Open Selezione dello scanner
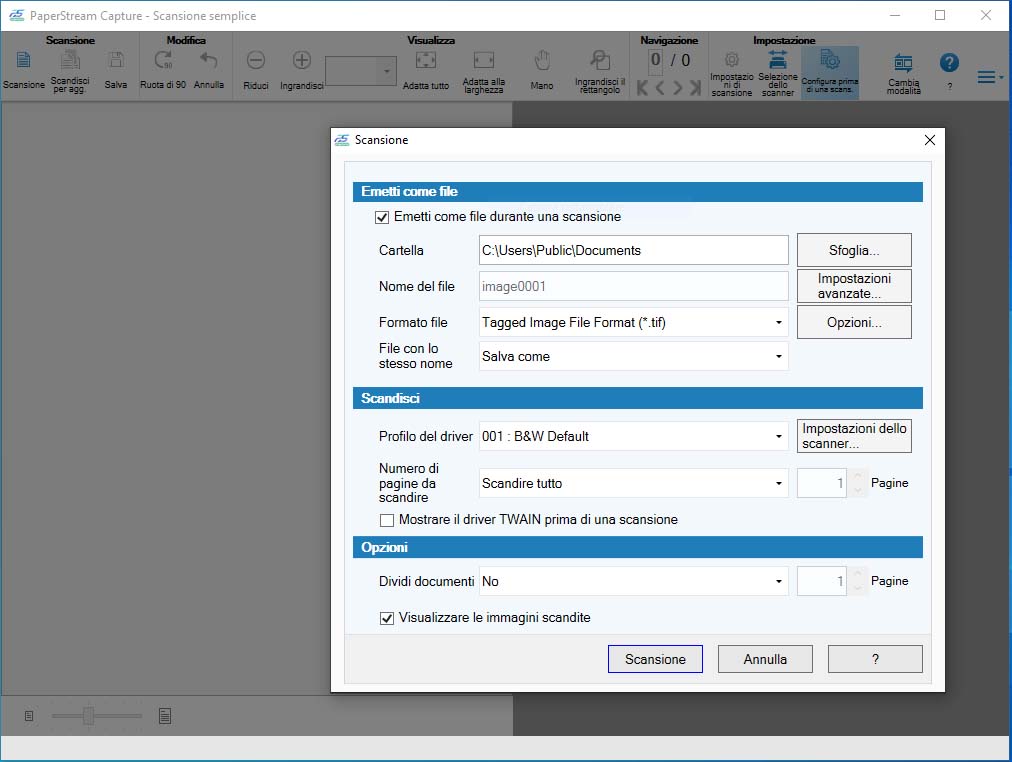The height and width of the screenshot is (762, 1012). click(777, 62)
